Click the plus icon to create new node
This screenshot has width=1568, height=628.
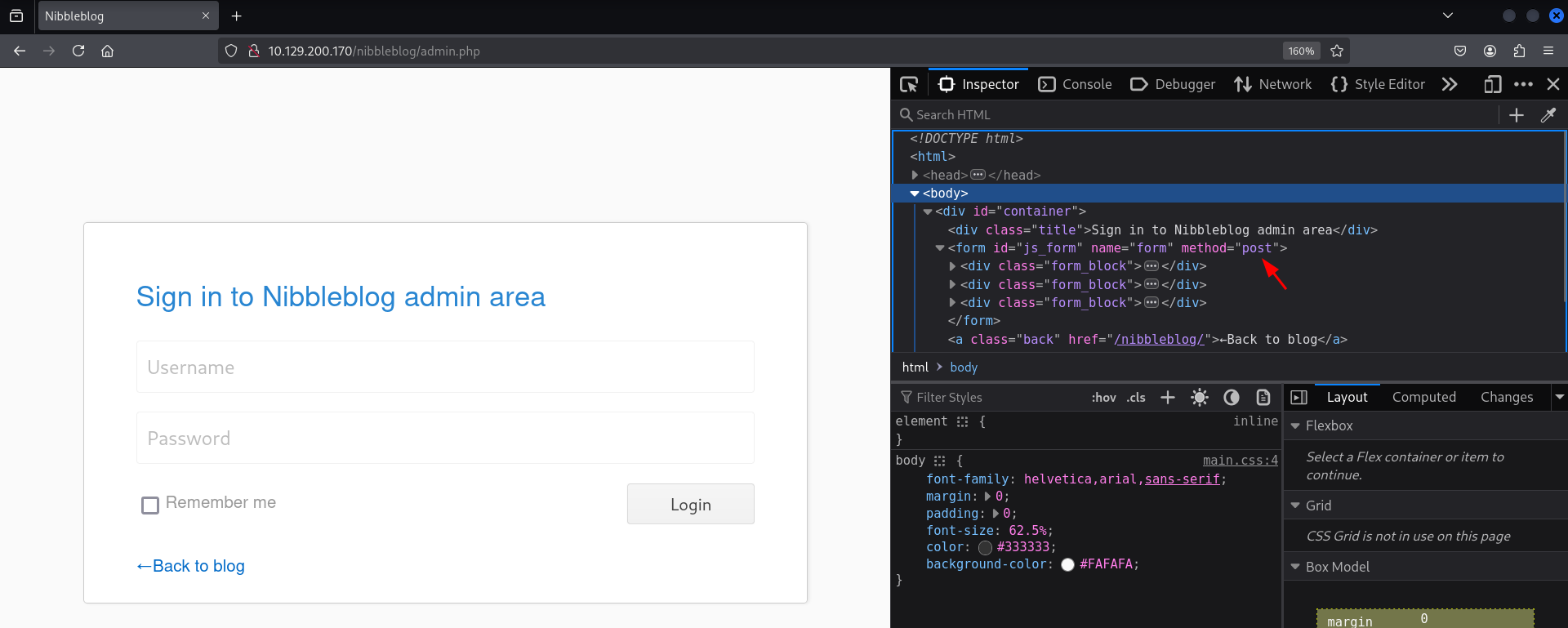(1516, 115)
